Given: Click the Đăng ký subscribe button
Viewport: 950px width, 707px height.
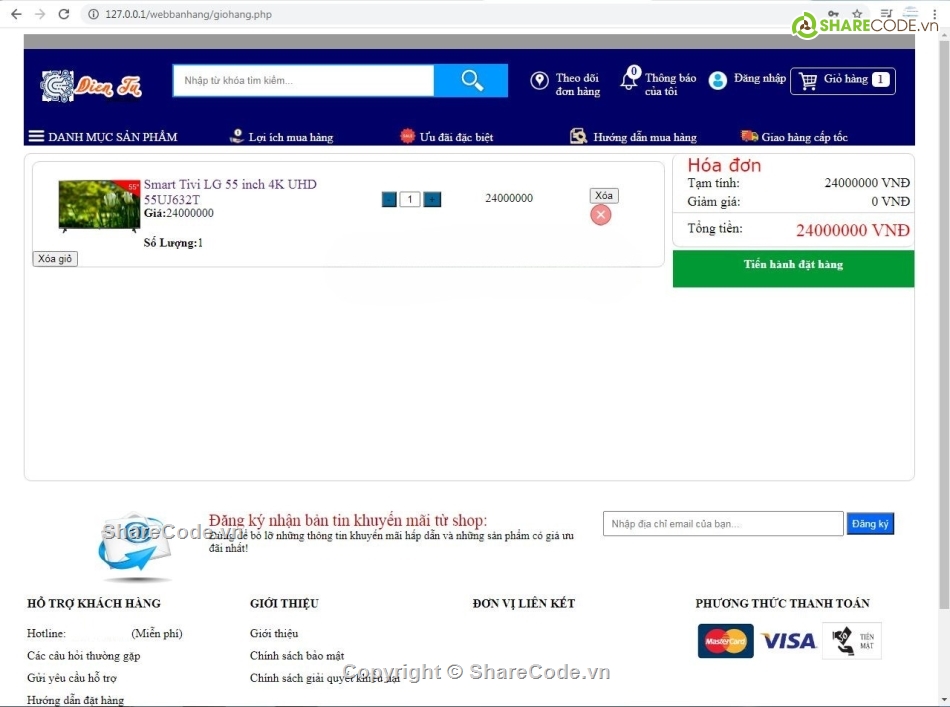Looking at the screenshot, I should click(x=870, y=523).
